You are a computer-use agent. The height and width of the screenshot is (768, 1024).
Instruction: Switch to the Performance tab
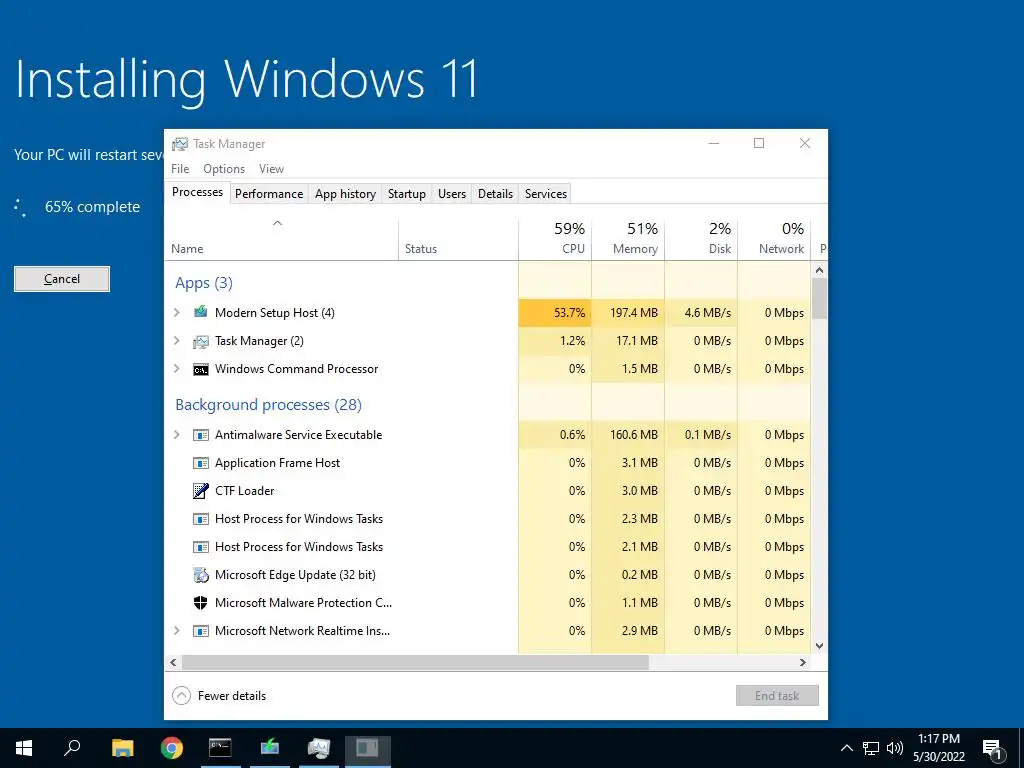click(x=269, y=194)
